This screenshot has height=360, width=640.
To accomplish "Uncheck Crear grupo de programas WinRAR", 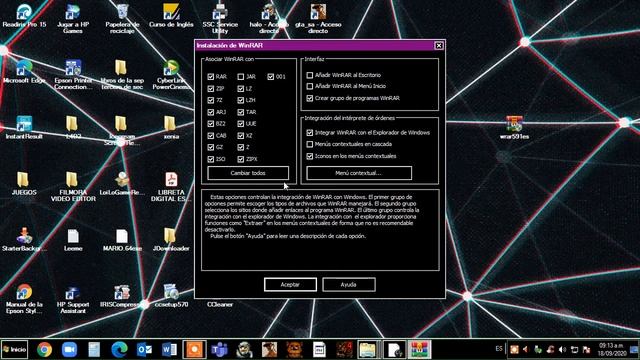I will (310, 98).
